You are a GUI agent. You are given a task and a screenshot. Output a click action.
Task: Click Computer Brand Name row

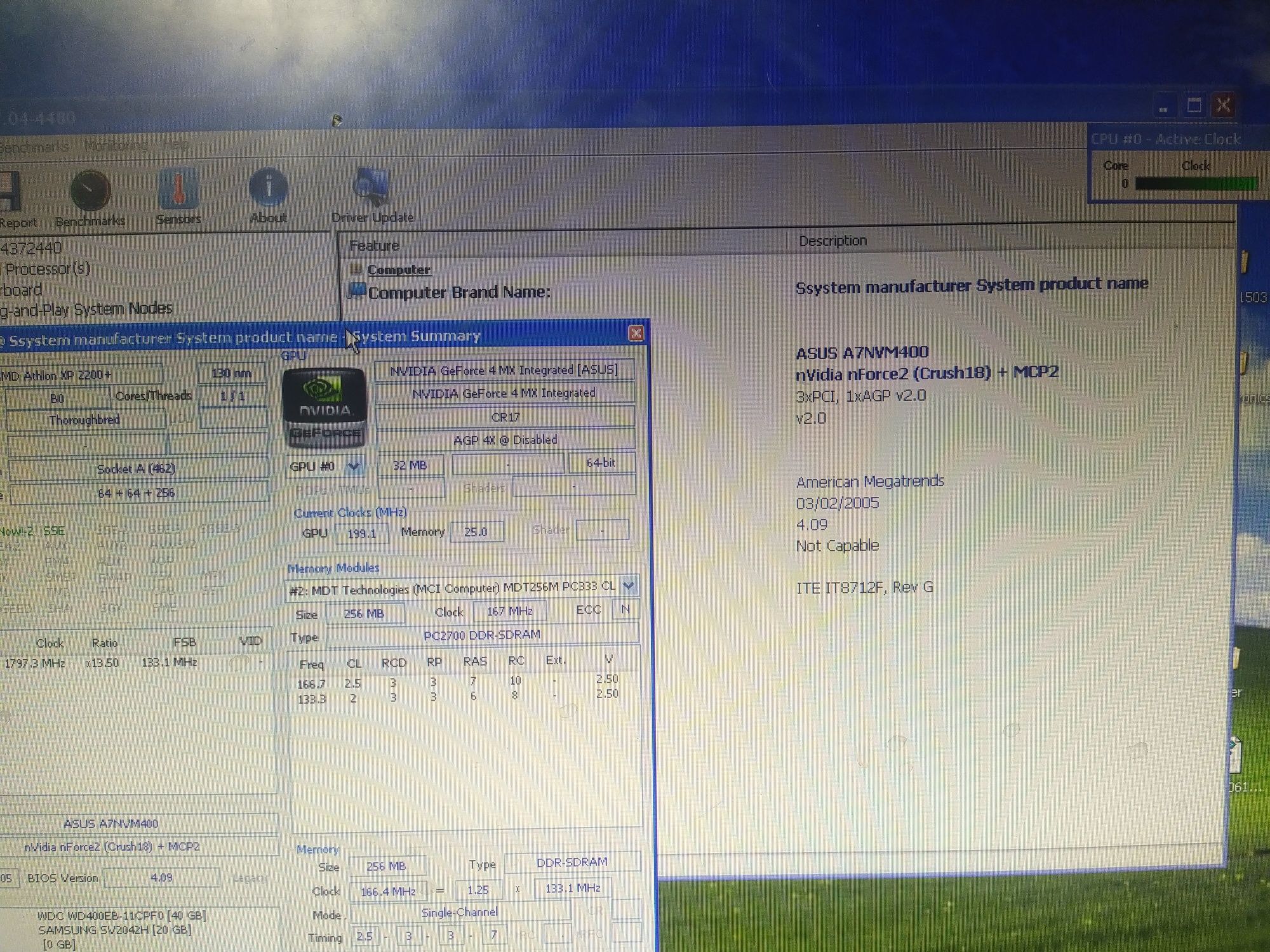749,289
